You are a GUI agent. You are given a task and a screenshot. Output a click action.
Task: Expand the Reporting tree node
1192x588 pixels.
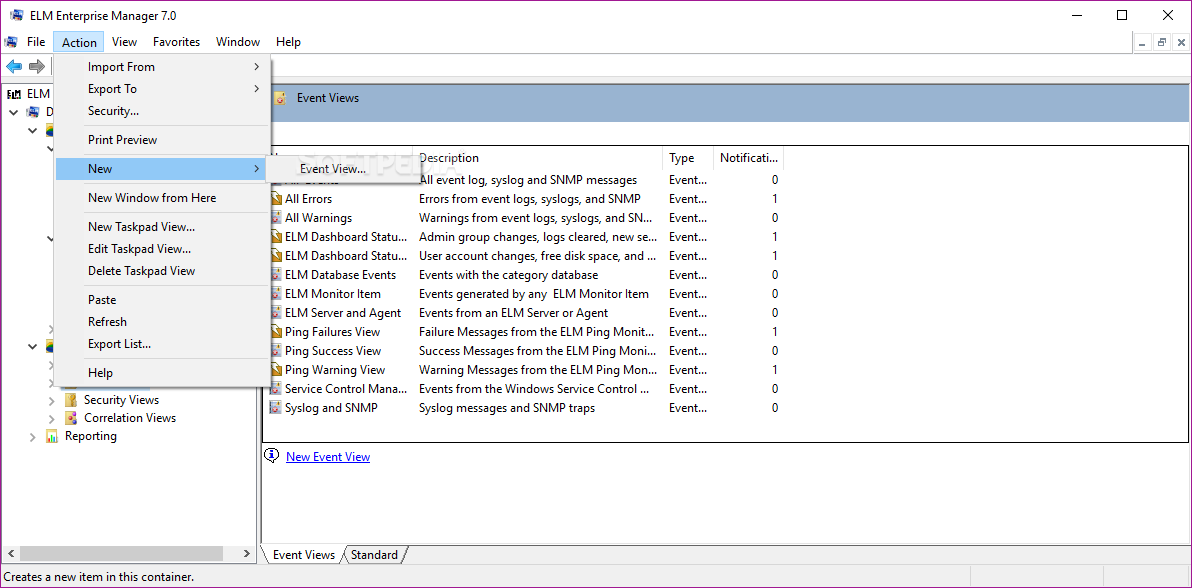[33, 436]
